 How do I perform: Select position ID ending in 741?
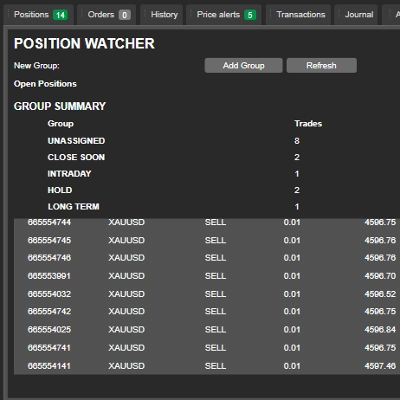(x=49, y=348)
